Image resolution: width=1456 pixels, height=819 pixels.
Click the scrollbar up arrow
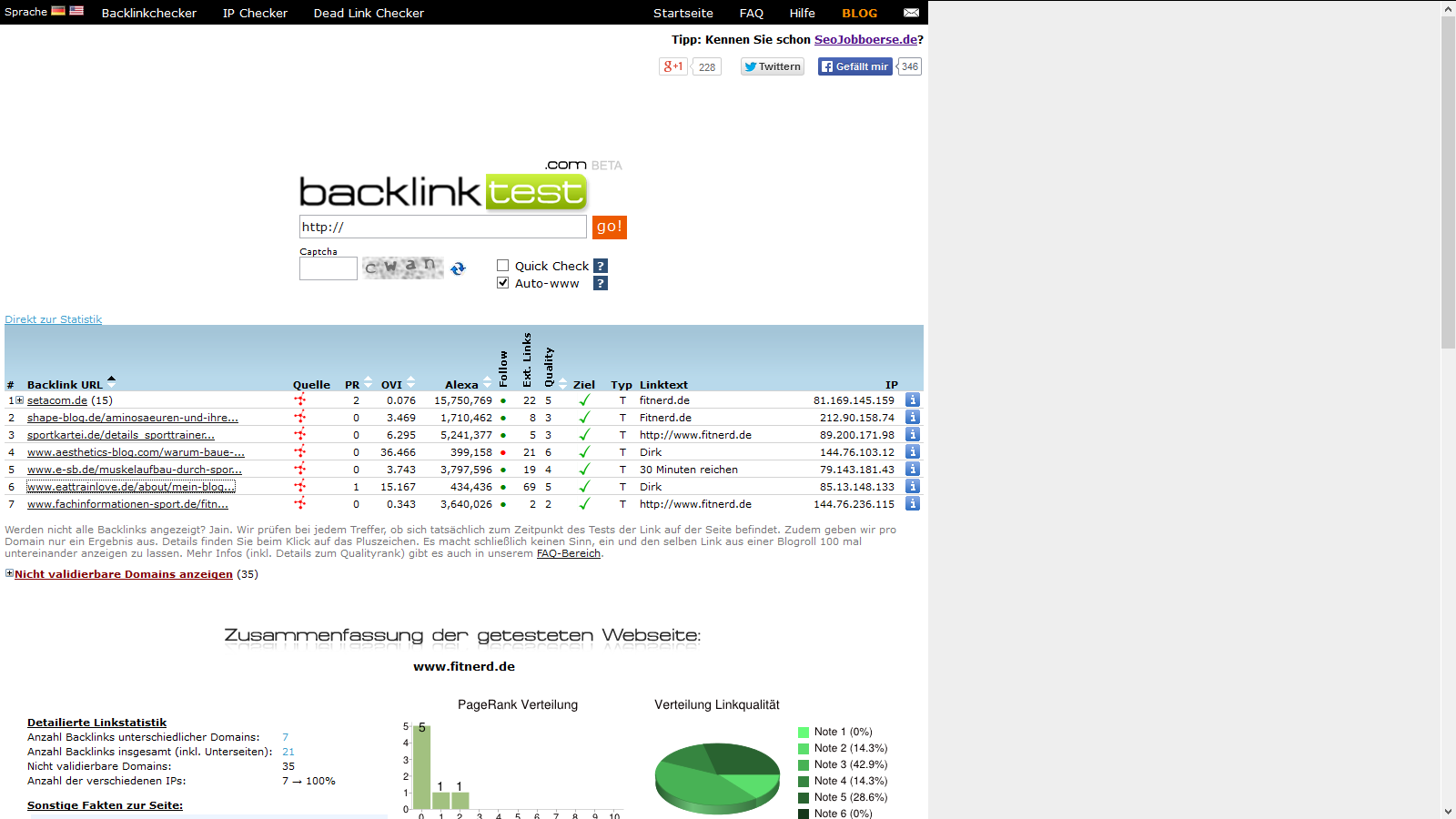pos(1449,8)
